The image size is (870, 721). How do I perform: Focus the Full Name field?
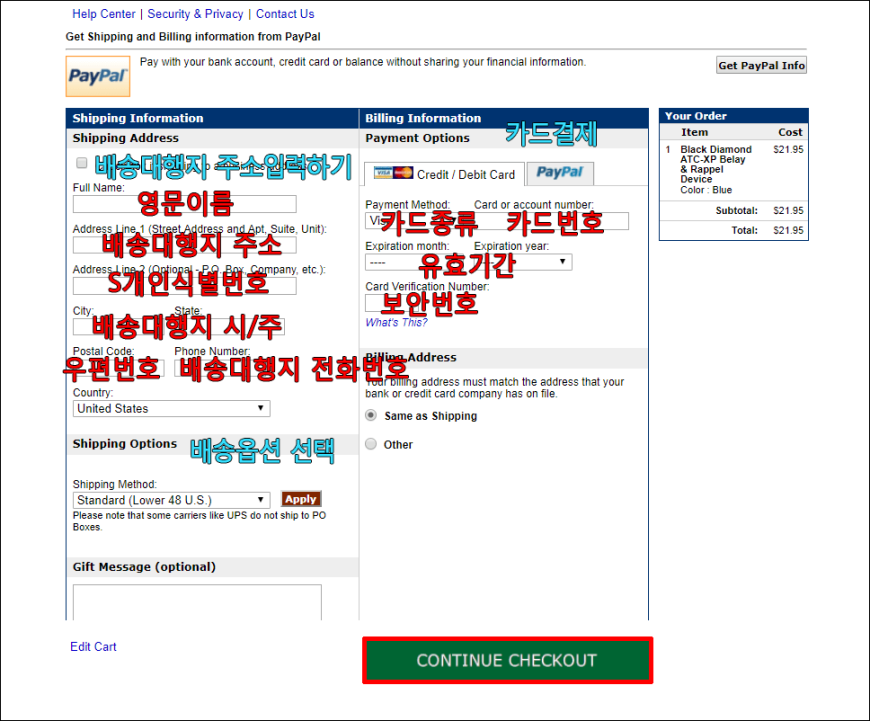pyautogui.click(x=185, y=204)
